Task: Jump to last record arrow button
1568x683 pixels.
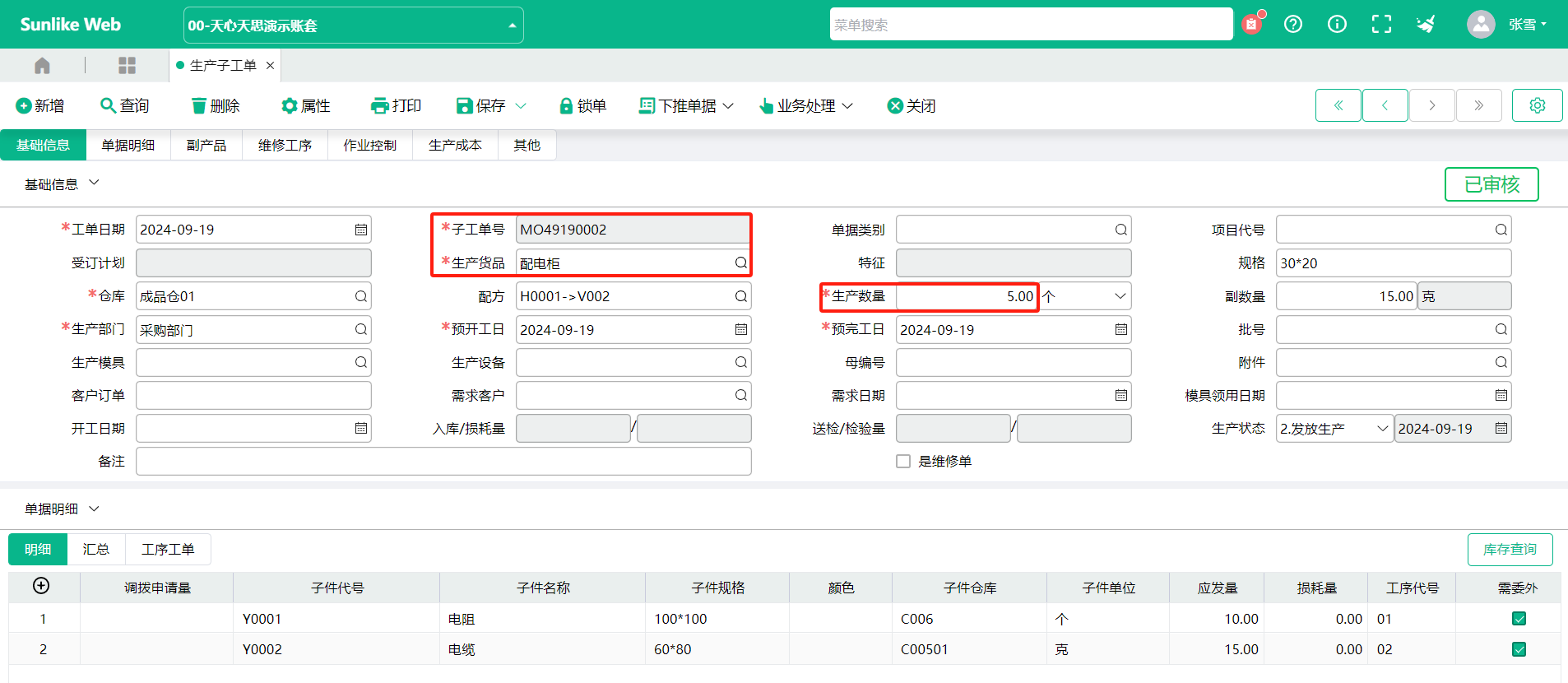Action: [x=1479, y=105]
